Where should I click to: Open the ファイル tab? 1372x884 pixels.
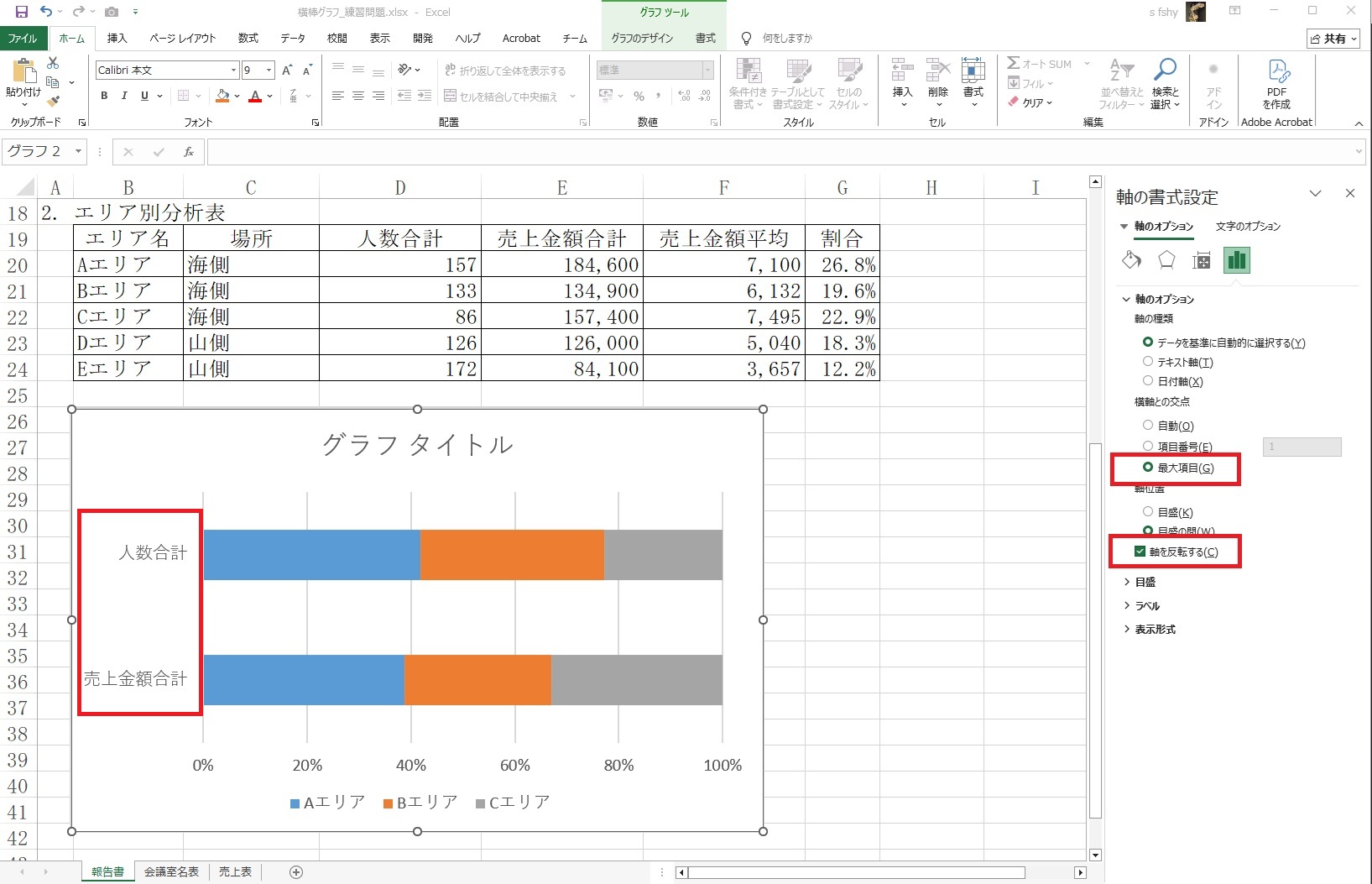[x=23, y=39]
